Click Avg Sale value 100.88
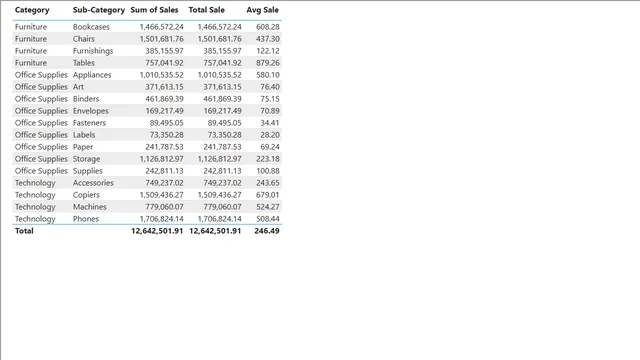 tap(268, 171)
